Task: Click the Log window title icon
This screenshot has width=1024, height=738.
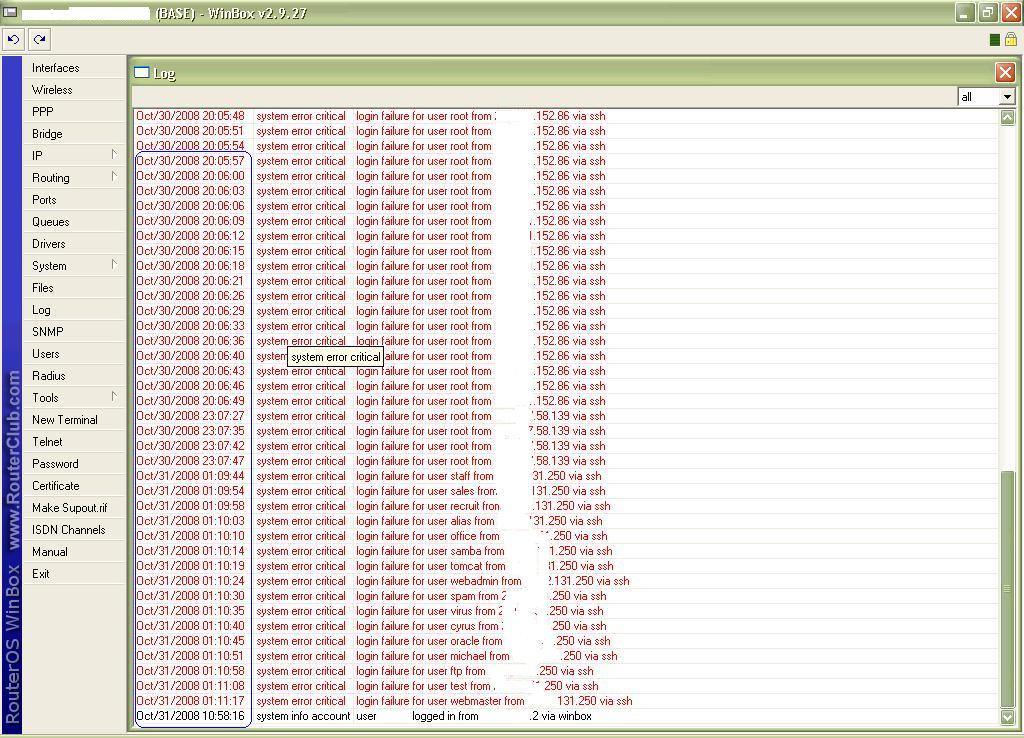Action: pos(142,72)
